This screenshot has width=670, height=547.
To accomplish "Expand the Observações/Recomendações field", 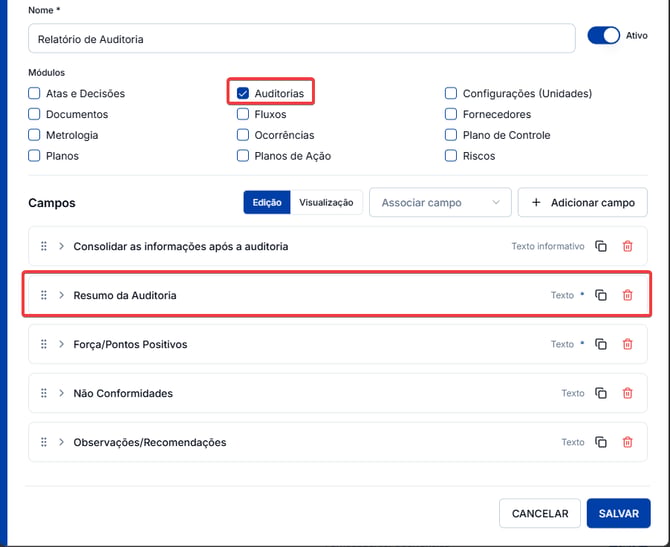I will click(61, 442).
